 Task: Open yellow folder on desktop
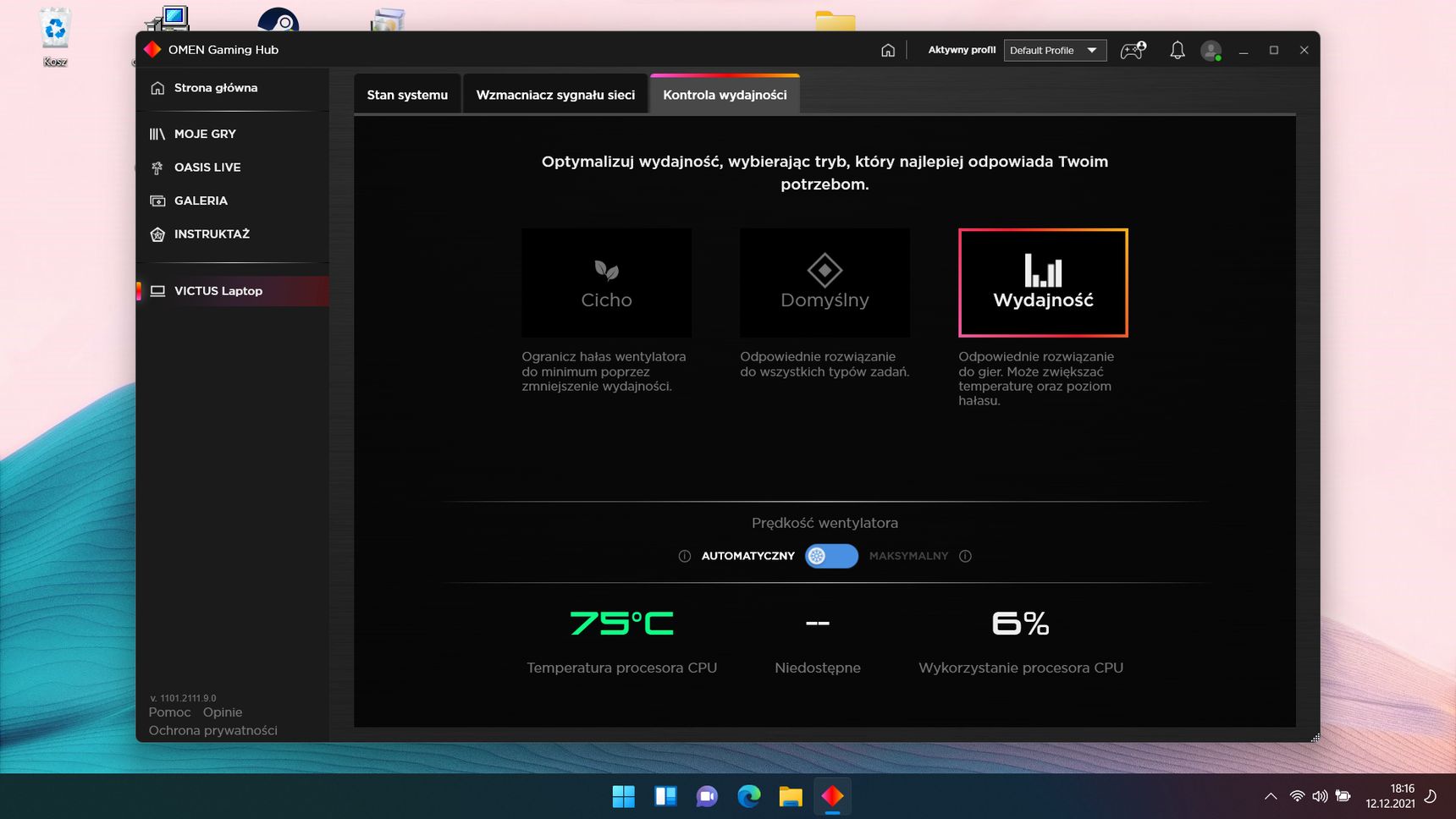(x=836, y=21)
